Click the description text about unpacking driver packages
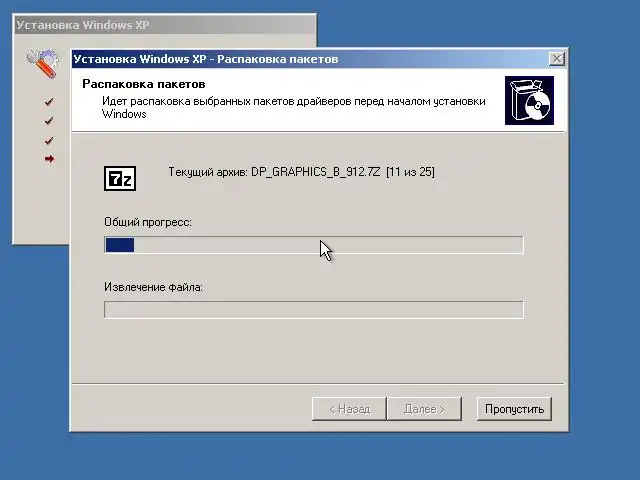The image size is (640, 480). point(293,107)
